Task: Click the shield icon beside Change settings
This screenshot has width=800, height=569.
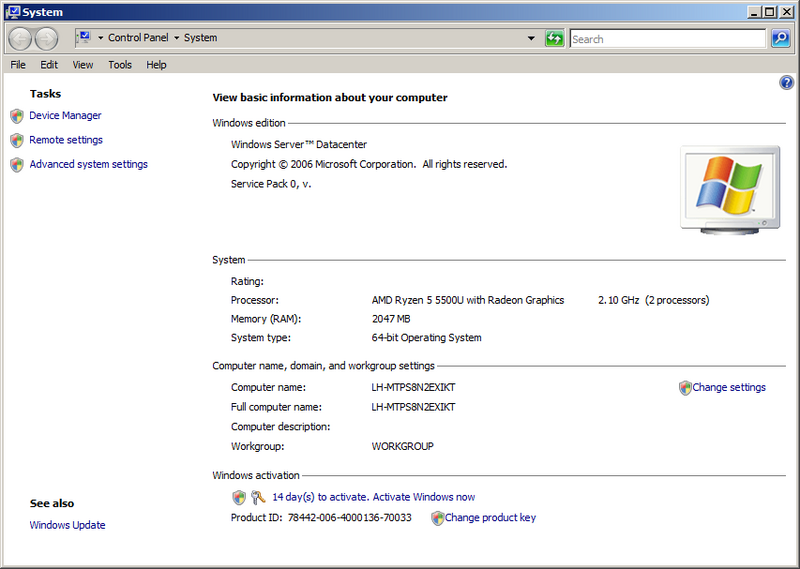Action: click(x=685, y=388)
